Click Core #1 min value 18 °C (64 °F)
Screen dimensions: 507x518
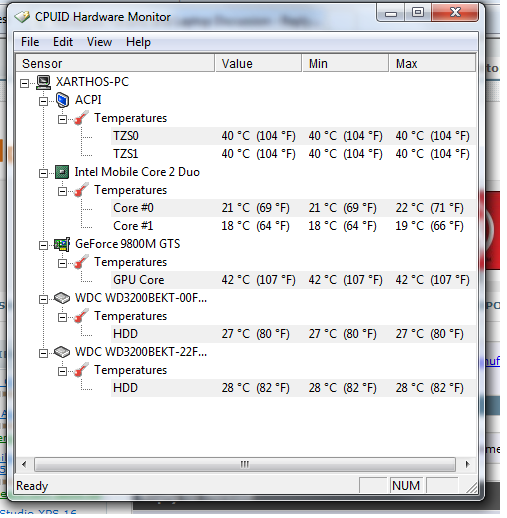point(342,226)
